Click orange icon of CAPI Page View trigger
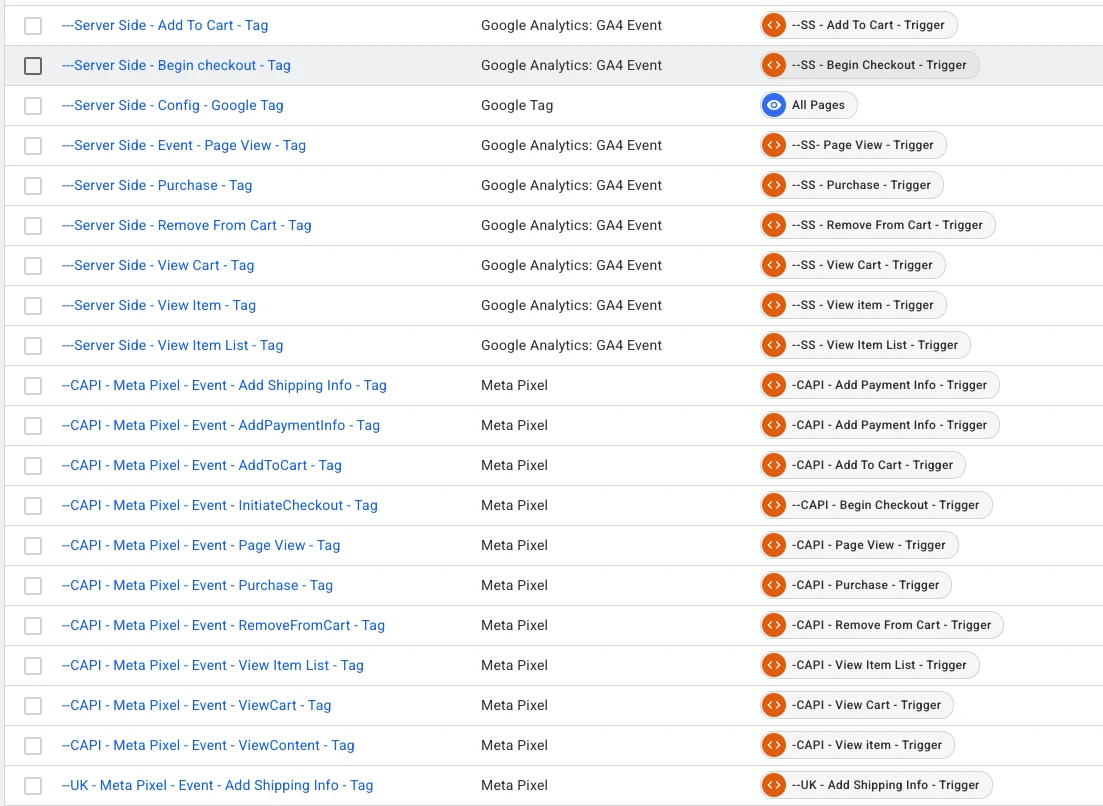Viewport: 1103px width, 806px height. coord(774,545)
